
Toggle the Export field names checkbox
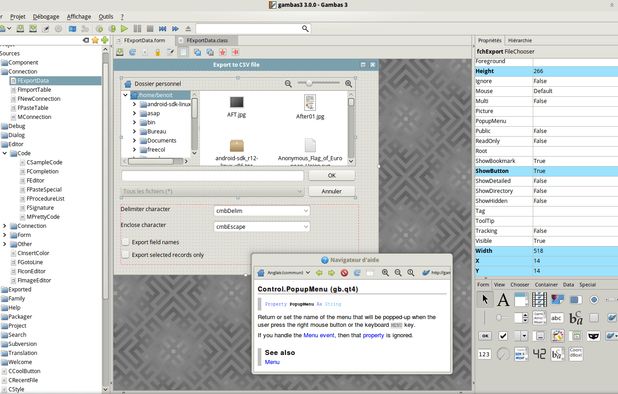(x=126, y=242)
